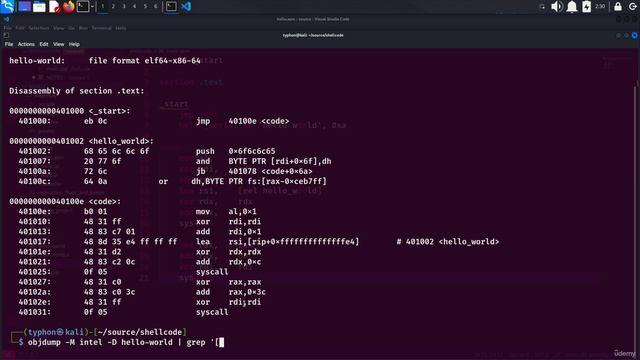
Task: Click the log out icon
Action: tap(633, 6)
